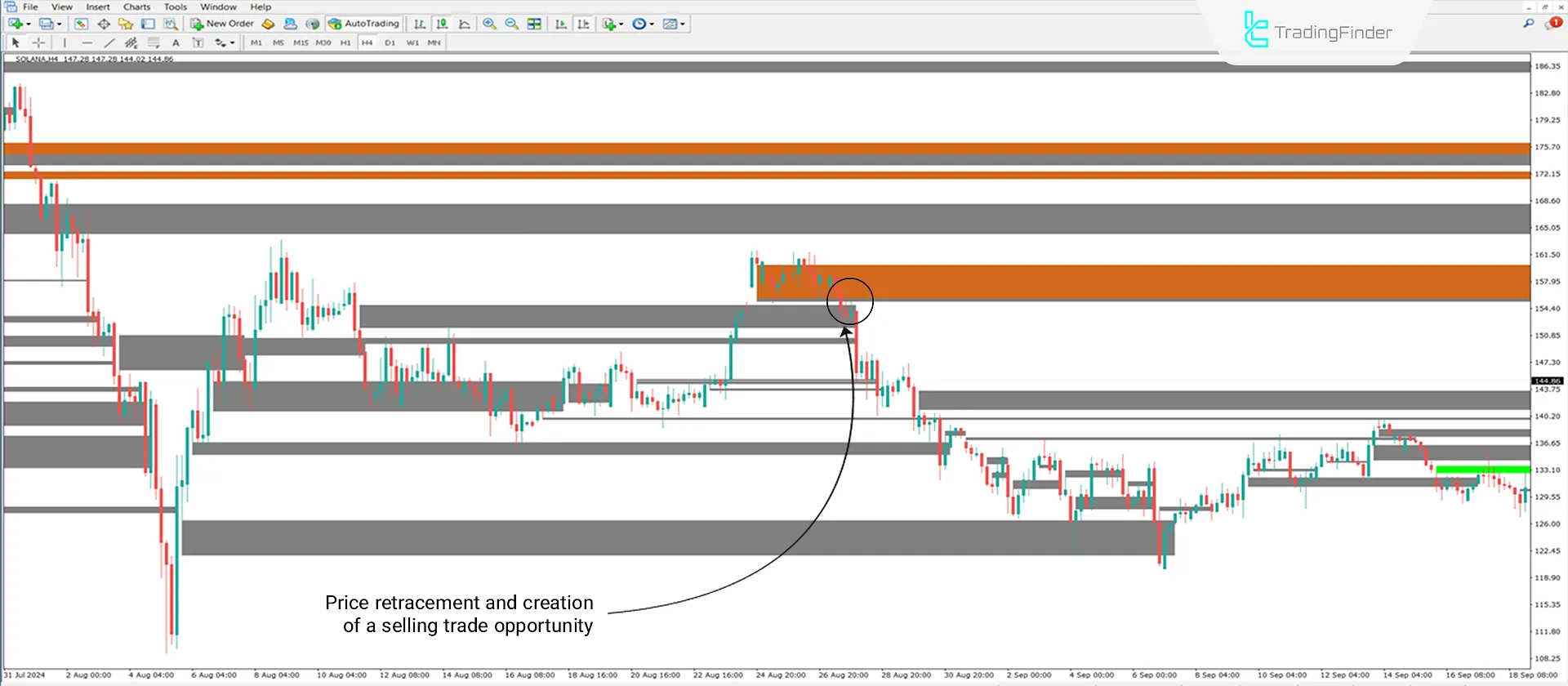Open the Window menu
Screen dimensions: 1568x686
[x=218, y=7]
